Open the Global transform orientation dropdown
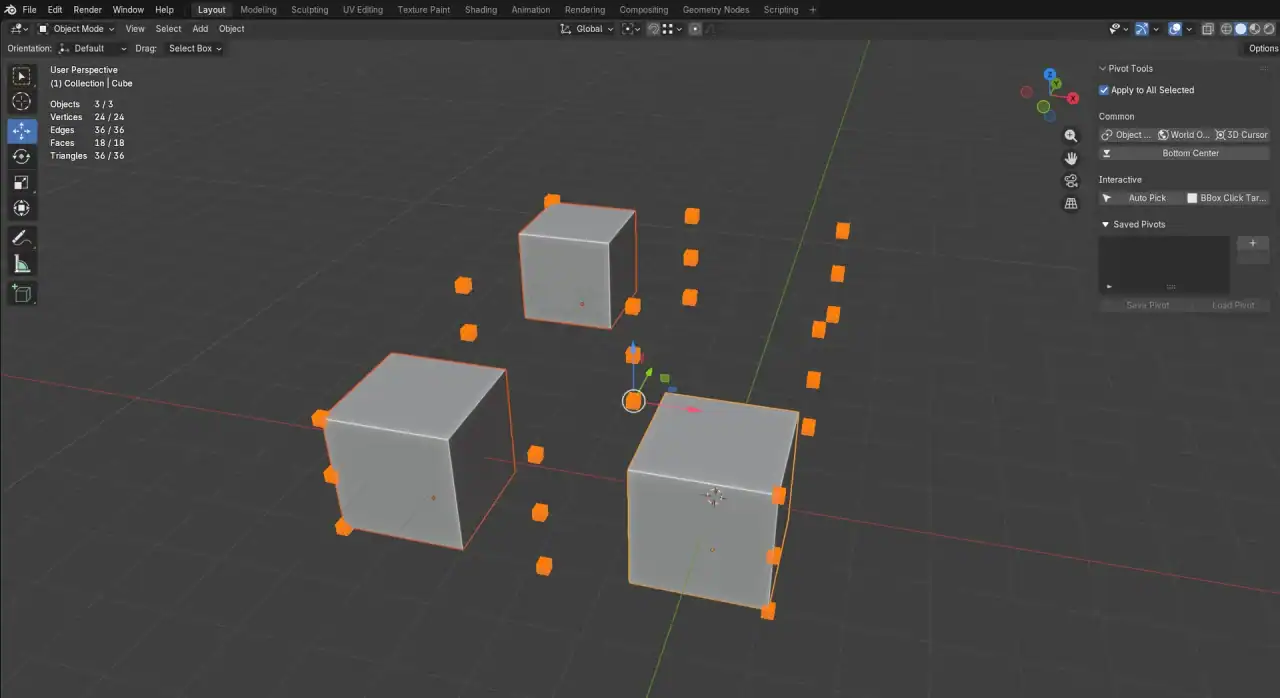 pos(587,29)
